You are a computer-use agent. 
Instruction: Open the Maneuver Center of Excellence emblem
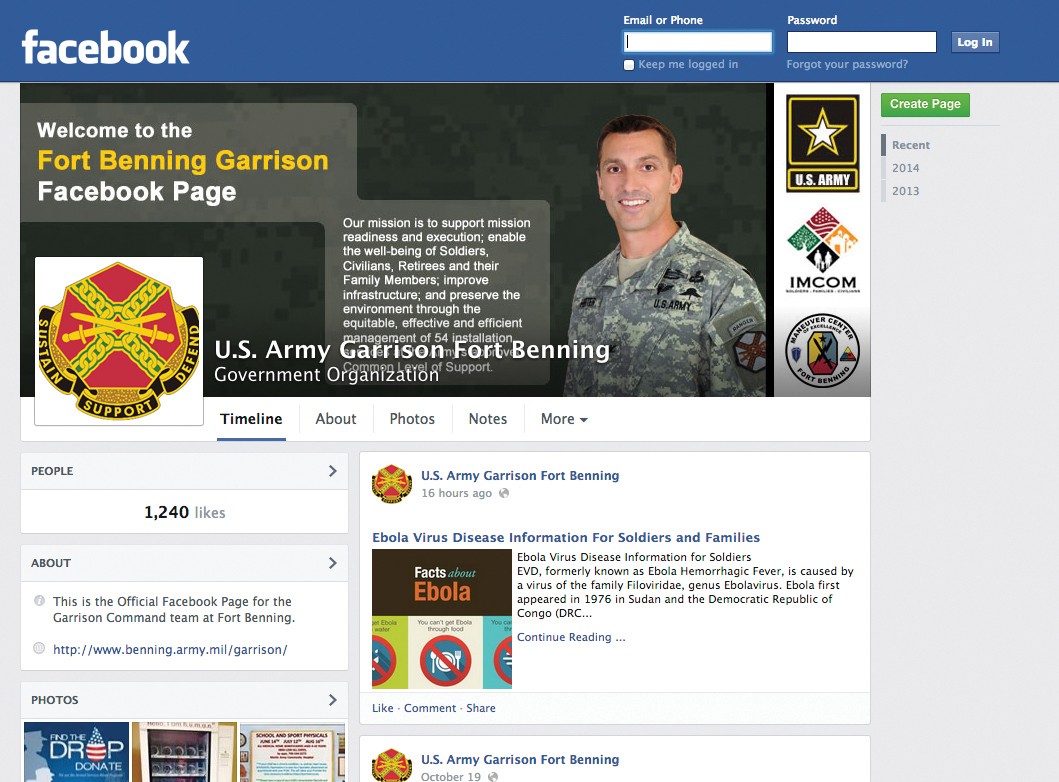click(823, 350)
